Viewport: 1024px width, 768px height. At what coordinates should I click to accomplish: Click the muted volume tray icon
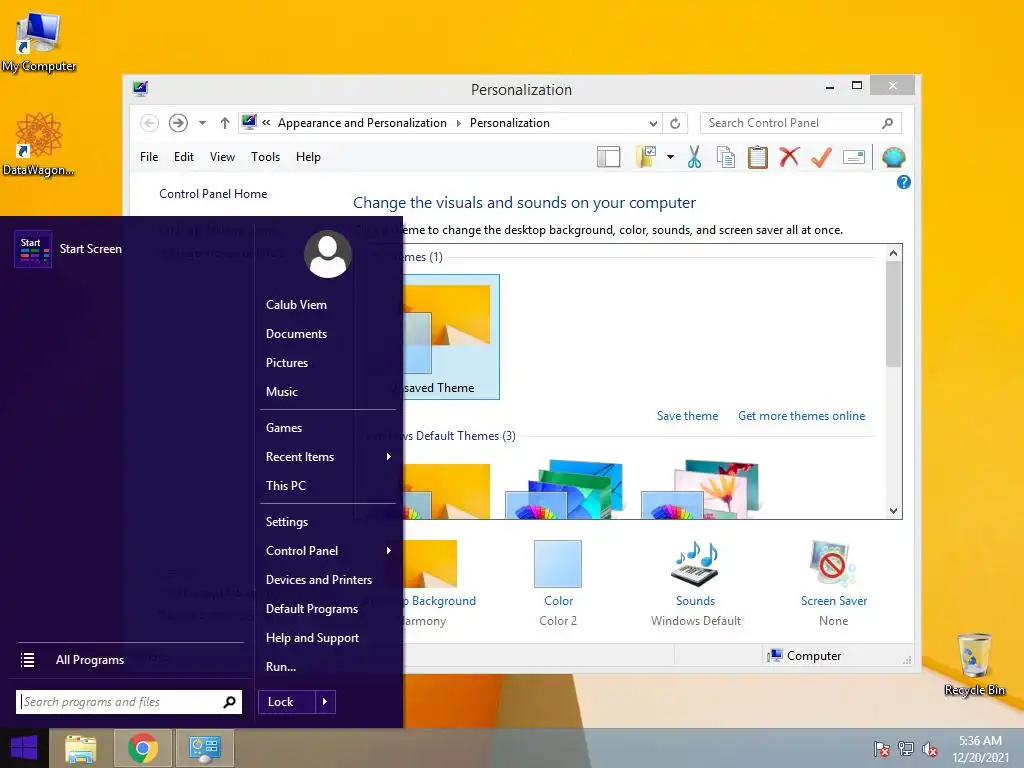point(930,750)
